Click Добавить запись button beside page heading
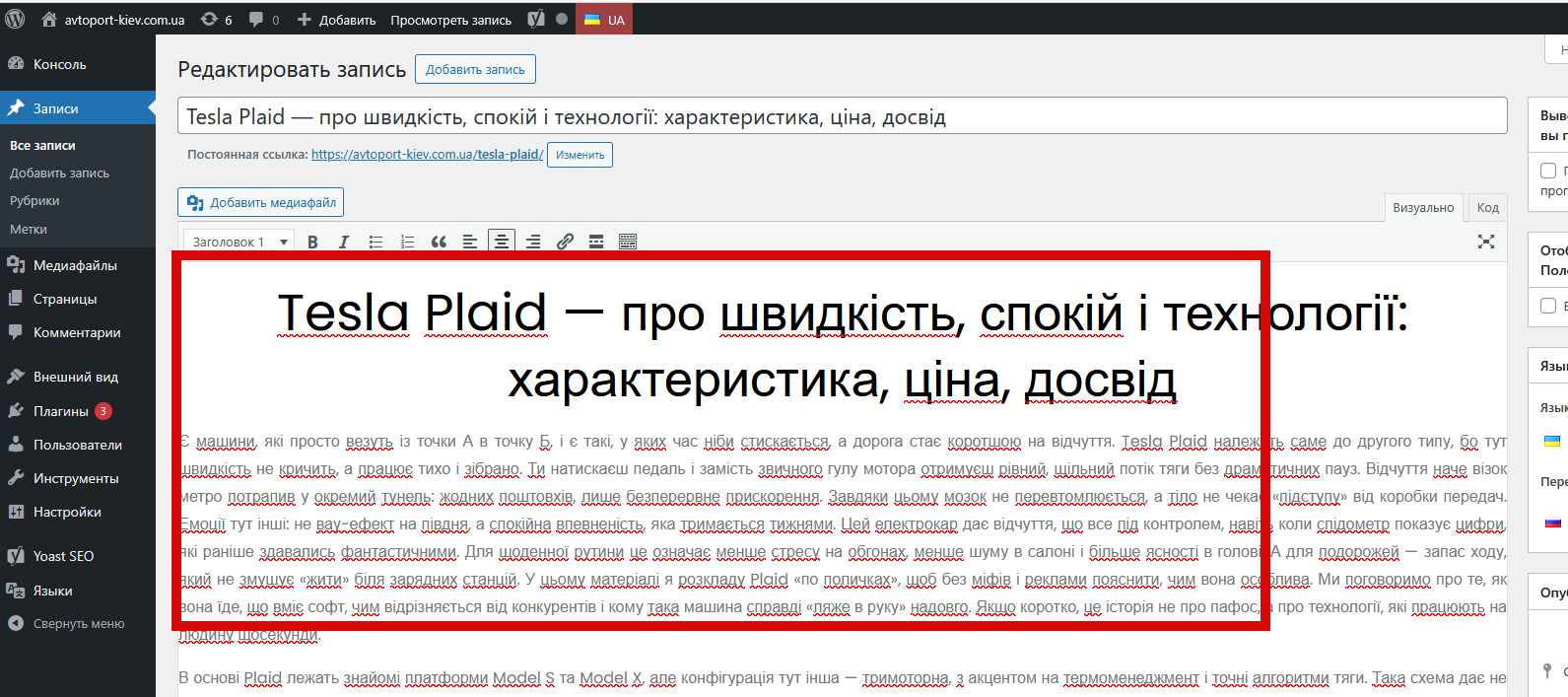 [x=475, y=69]
